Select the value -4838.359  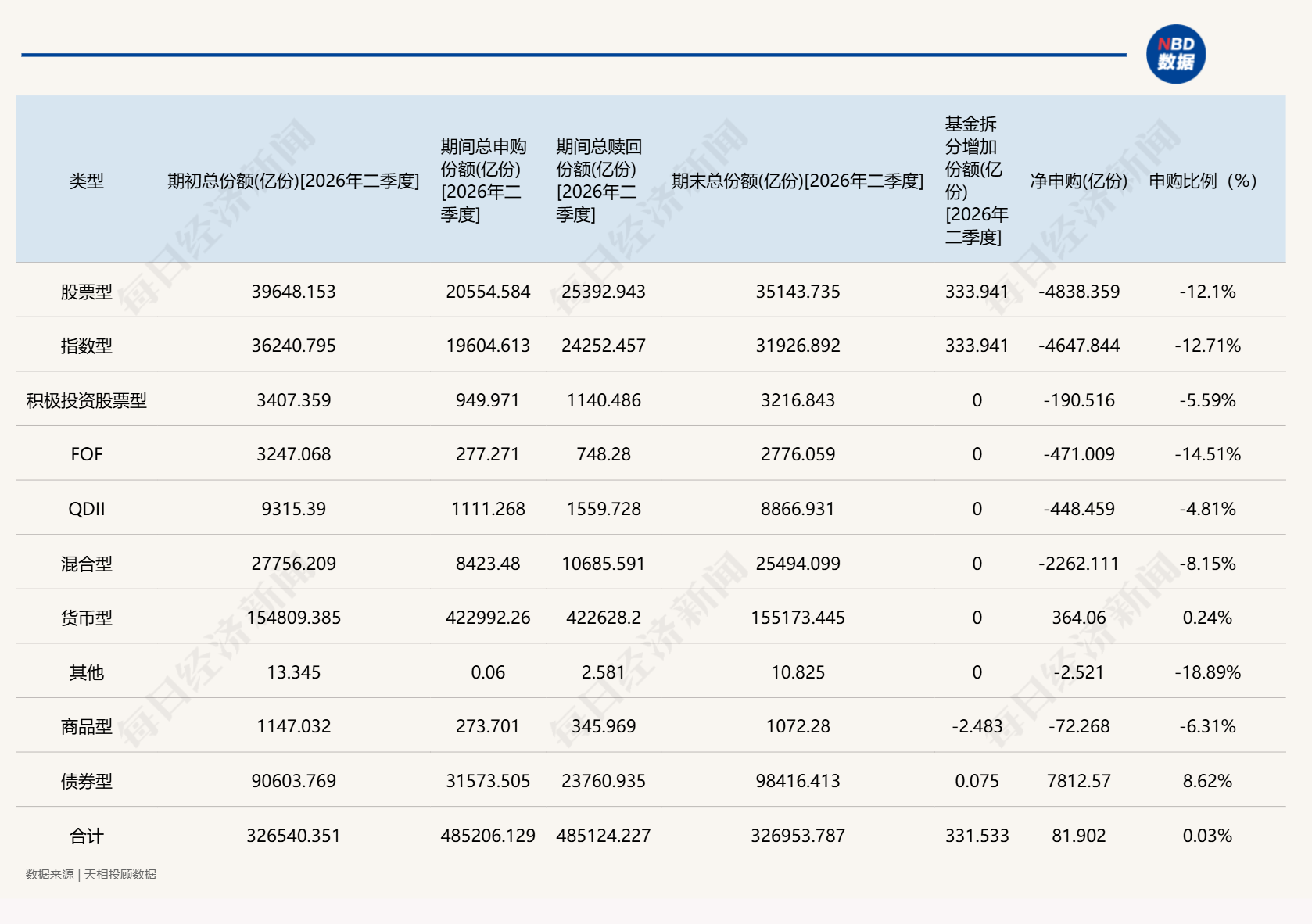(1079, 292)
